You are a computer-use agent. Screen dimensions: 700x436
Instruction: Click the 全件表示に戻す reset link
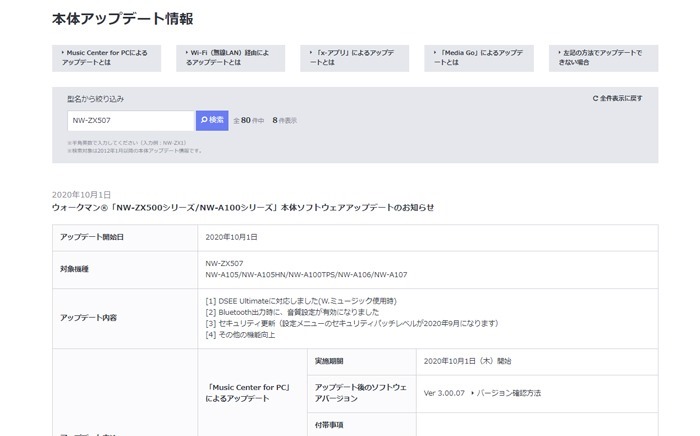(x=617, y=98)
